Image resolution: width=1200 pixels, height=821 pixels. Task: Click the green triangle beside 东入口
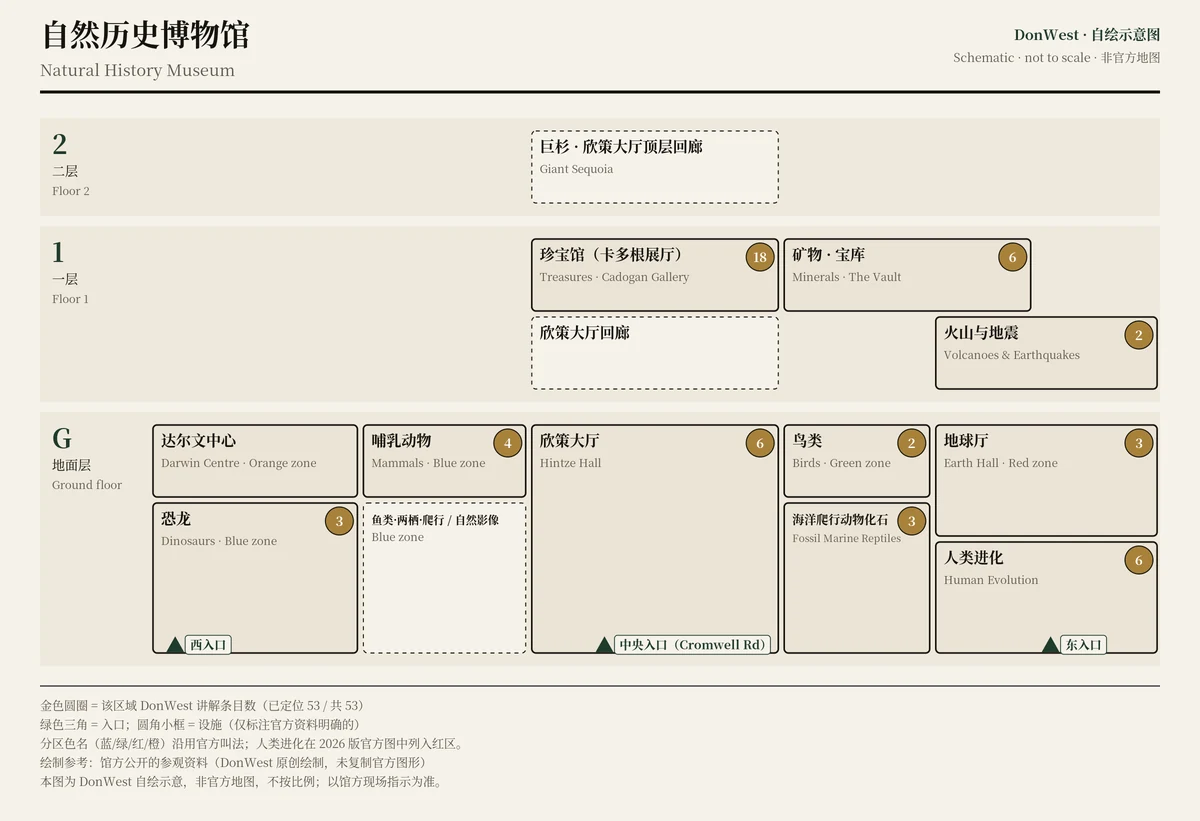1050,645
